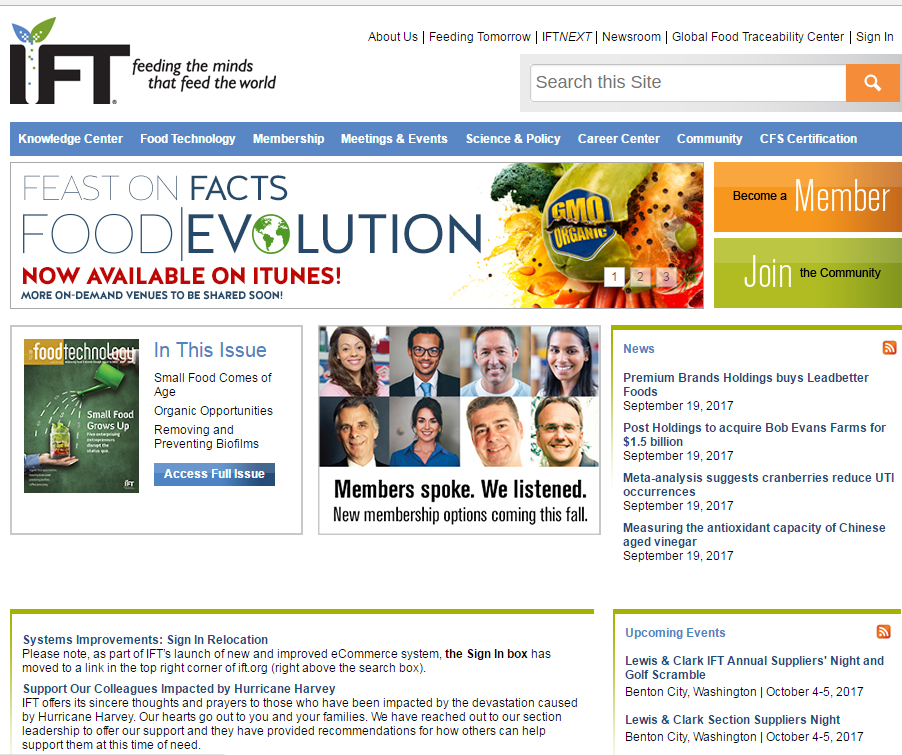The height and width of the screenshot is (755, 902).
Task: Open the Community menu item
Action: tap(709, 139)
